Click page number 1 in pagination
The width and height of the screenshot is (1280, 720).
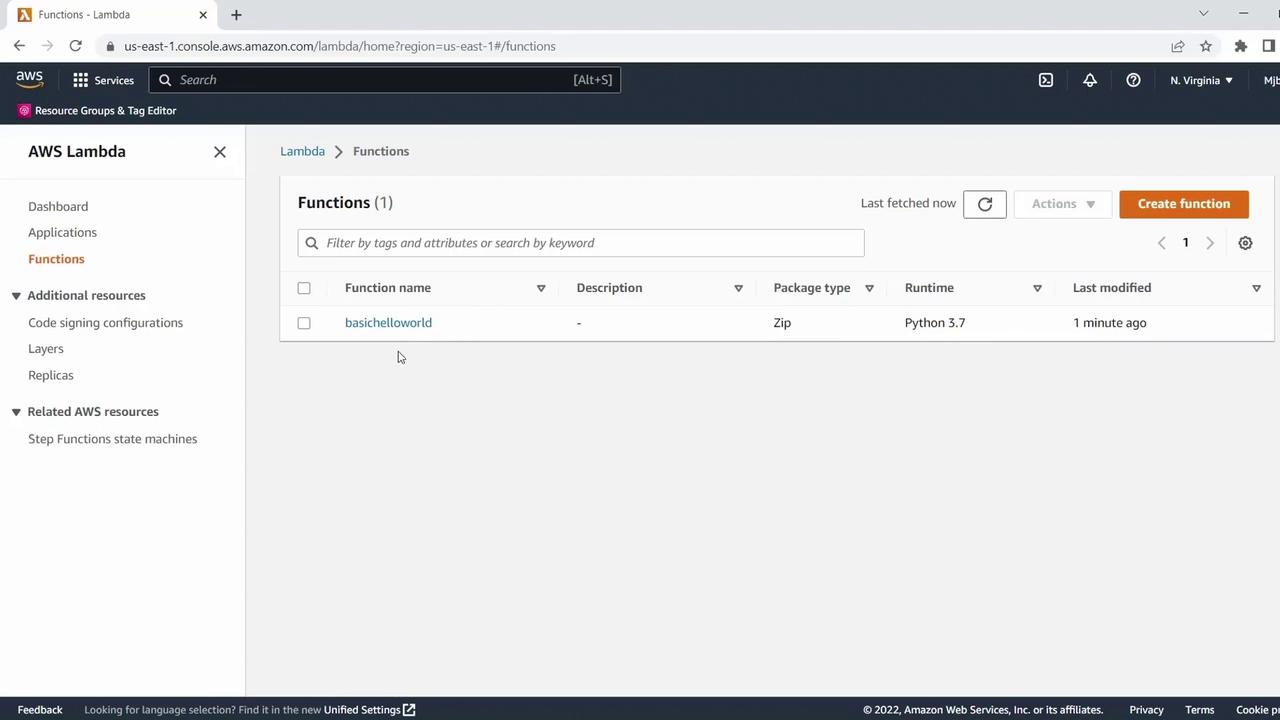1186,243
